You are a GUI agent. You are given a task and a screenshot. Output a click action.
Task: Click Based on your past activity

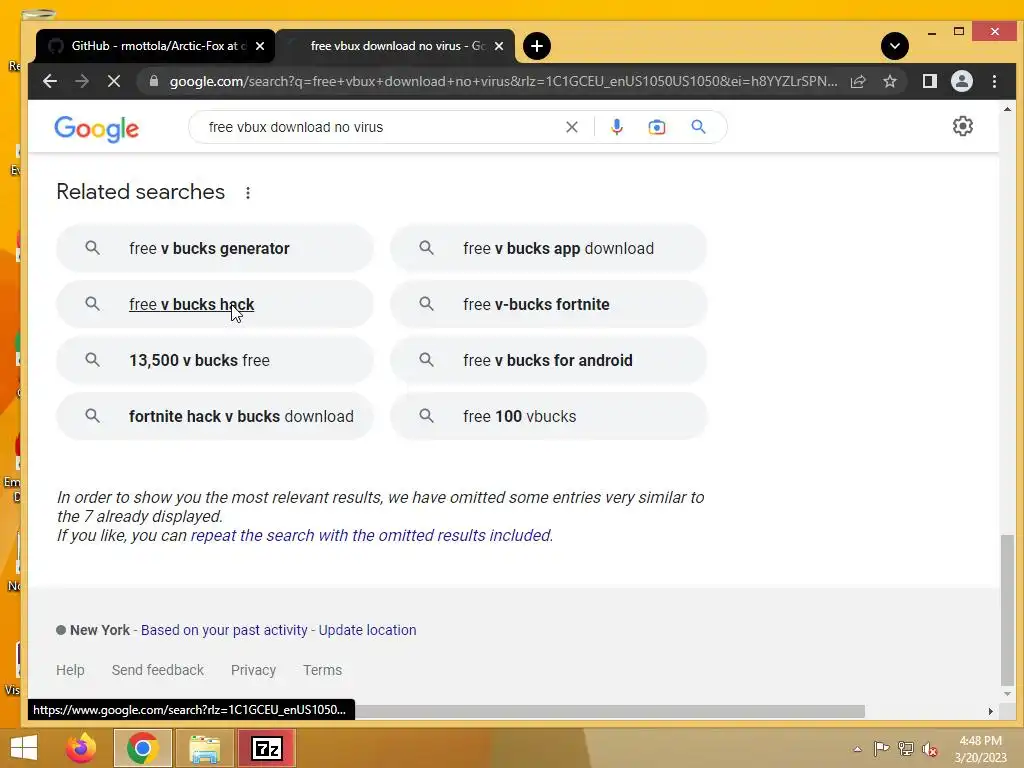224,630
